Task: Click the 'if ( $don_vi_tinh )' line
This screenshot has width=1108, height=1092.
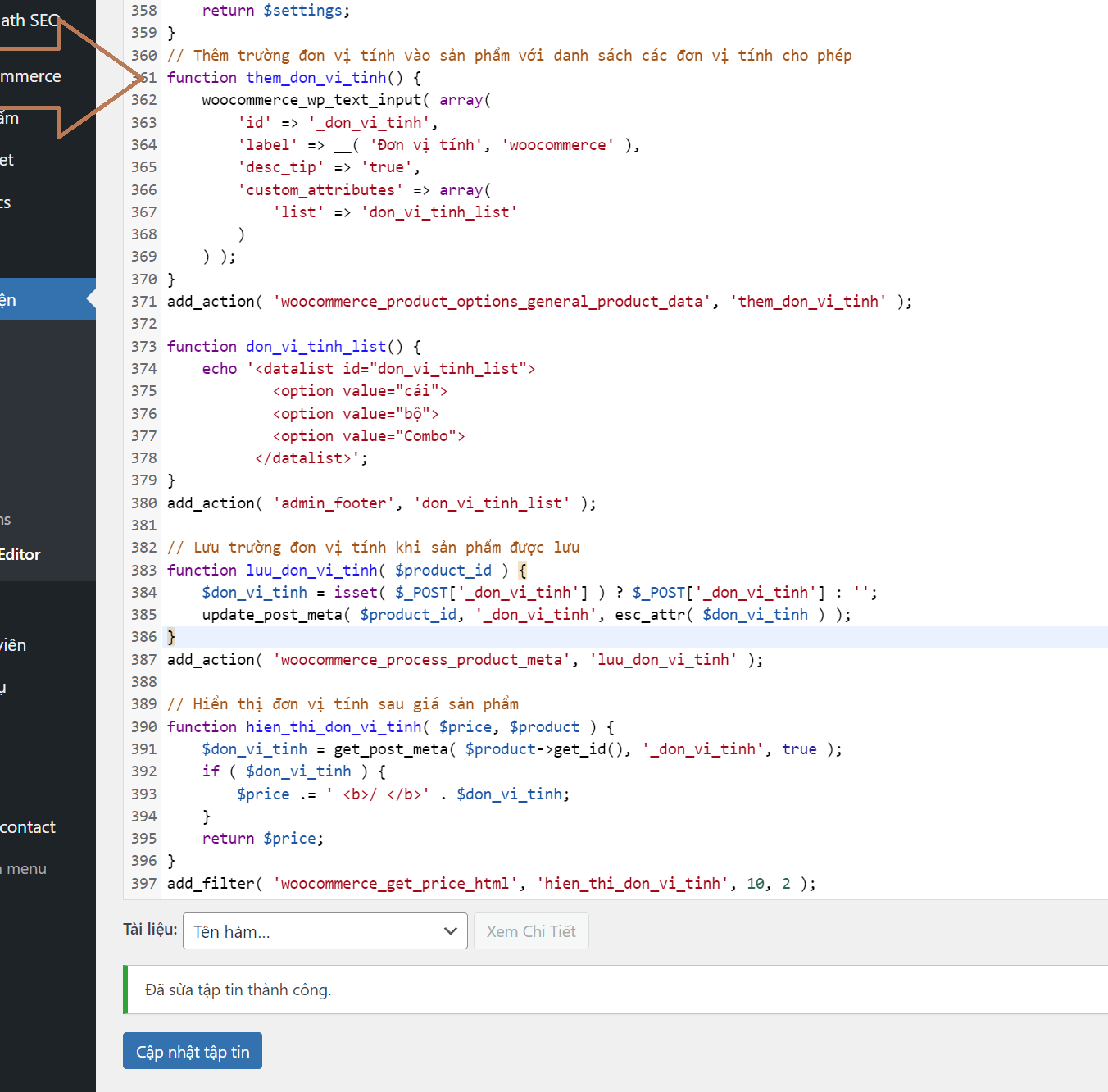Action: pyautogui.click(x=294, y=771)
